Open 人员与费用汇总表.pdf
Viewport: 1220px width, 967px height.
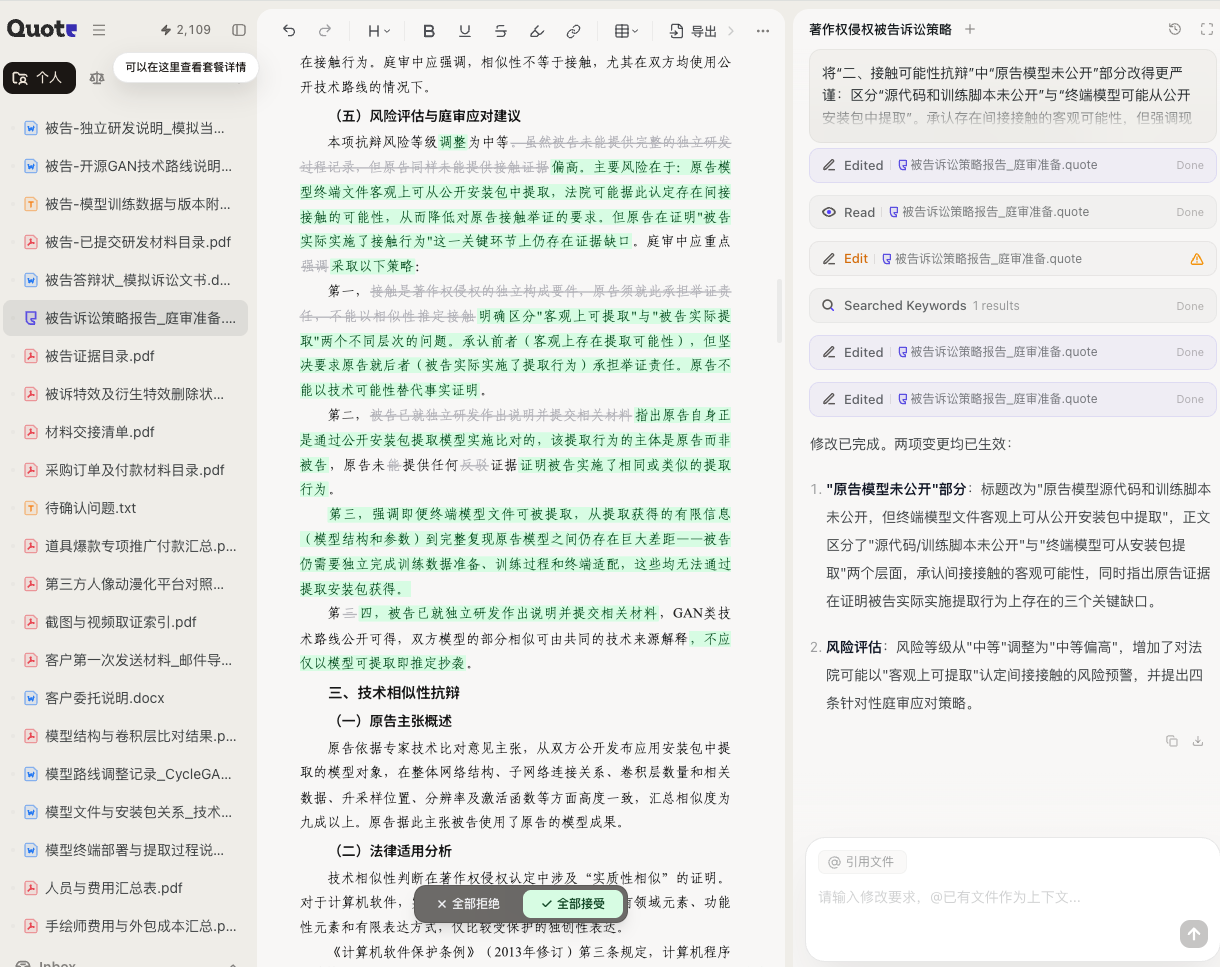tap(126, 888)
